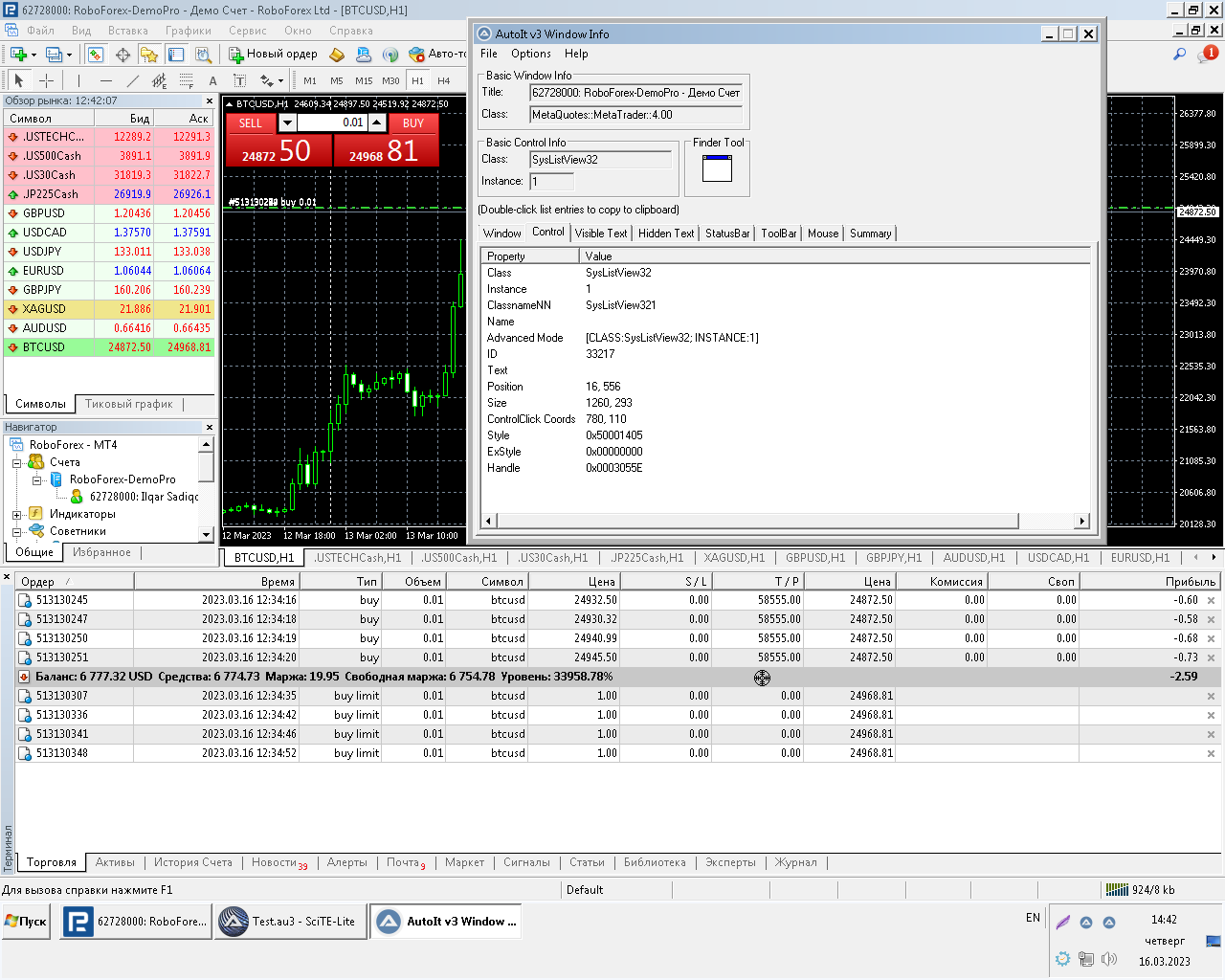Open the Strategy Tester toolbar icon

[203, 55]
